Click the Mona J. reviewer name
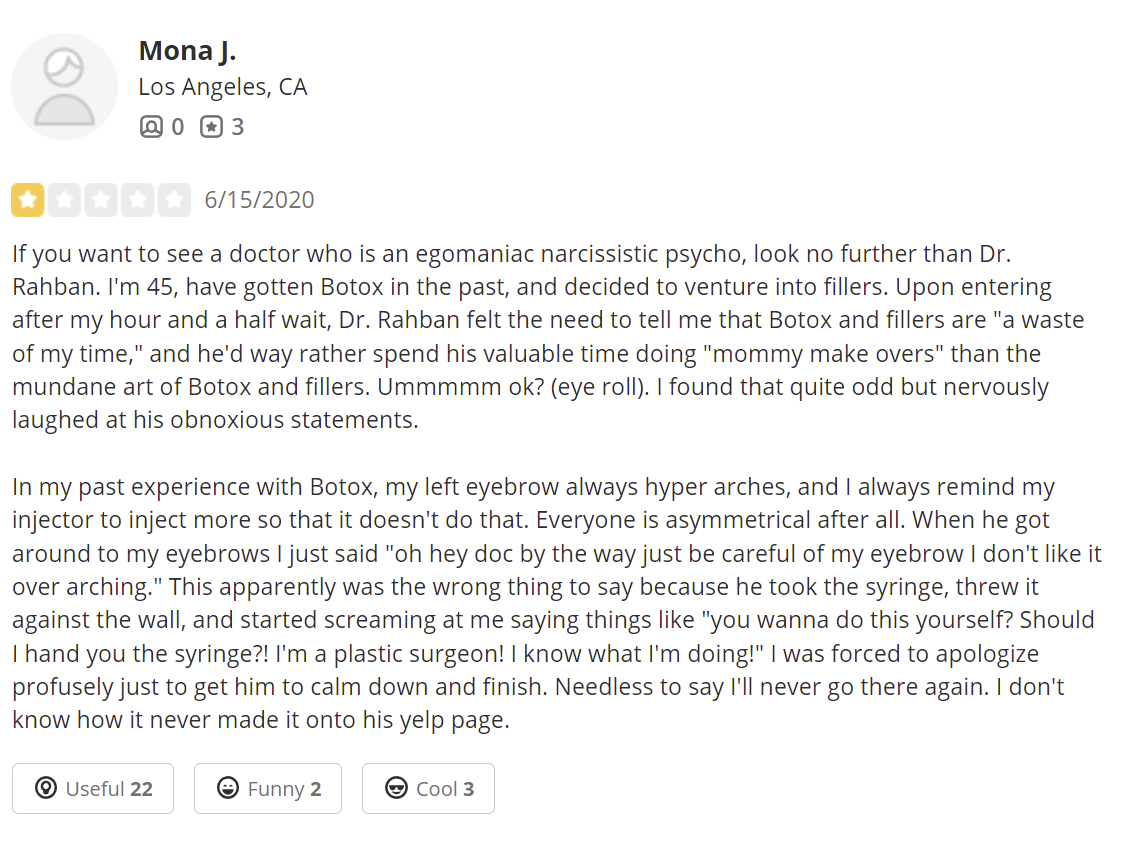Image resolution: width=1122 pixels, height=842 pixels. coord(187,50)
